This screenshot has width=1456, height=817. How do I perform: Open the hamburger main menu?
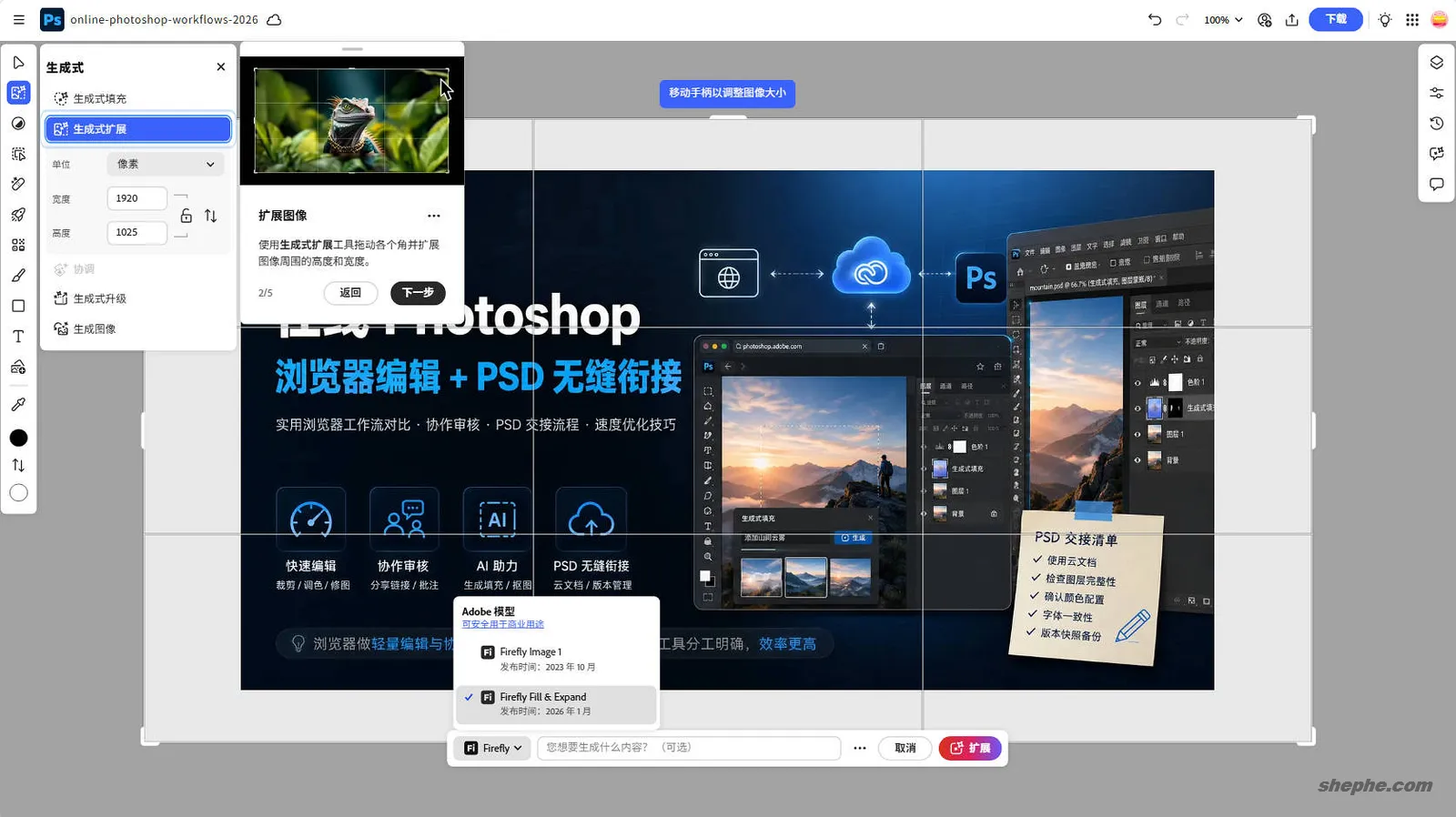[x=18, y=19]
